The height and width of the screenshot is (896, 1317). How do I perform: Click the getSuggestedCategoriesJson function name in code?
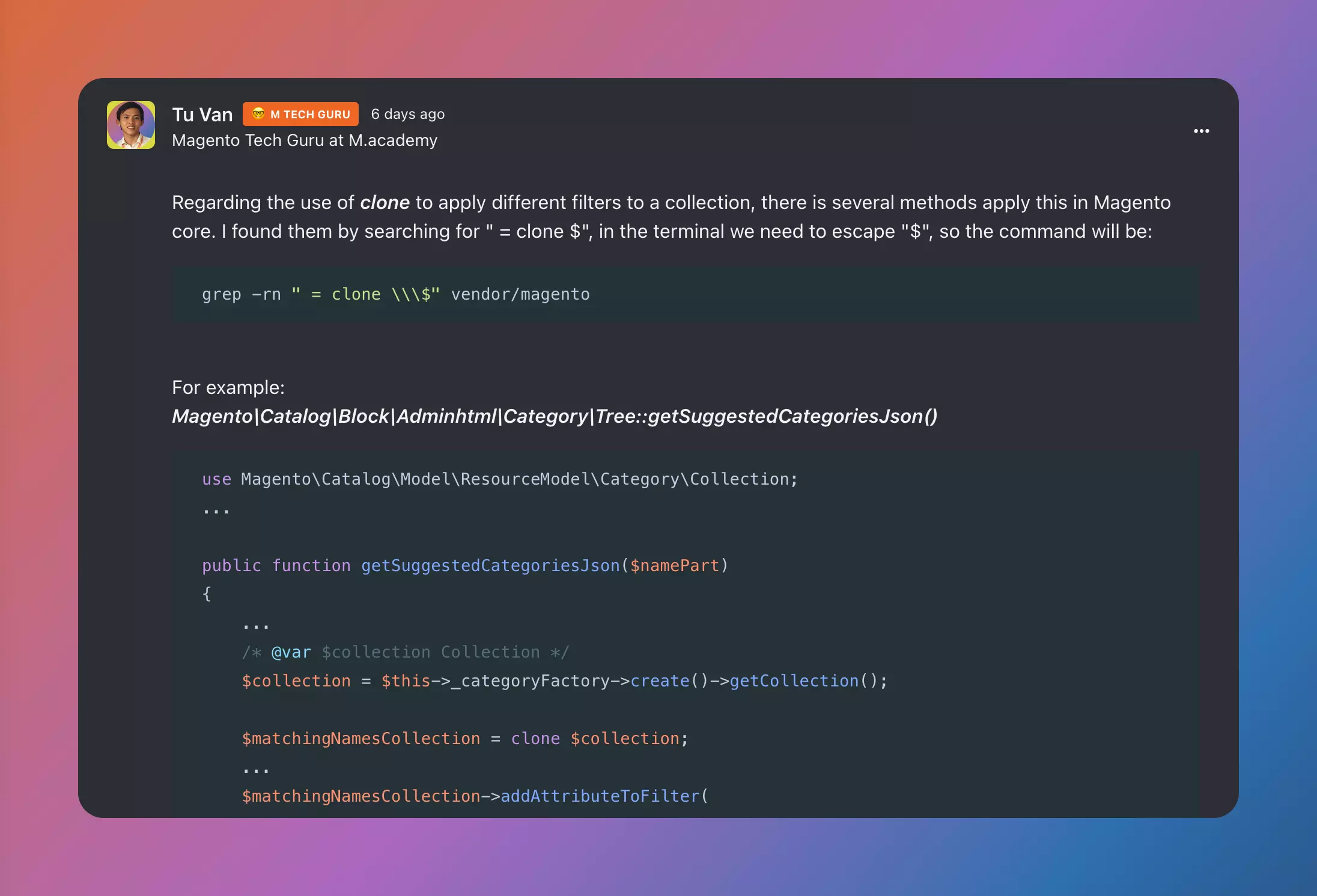click(490, 566)
